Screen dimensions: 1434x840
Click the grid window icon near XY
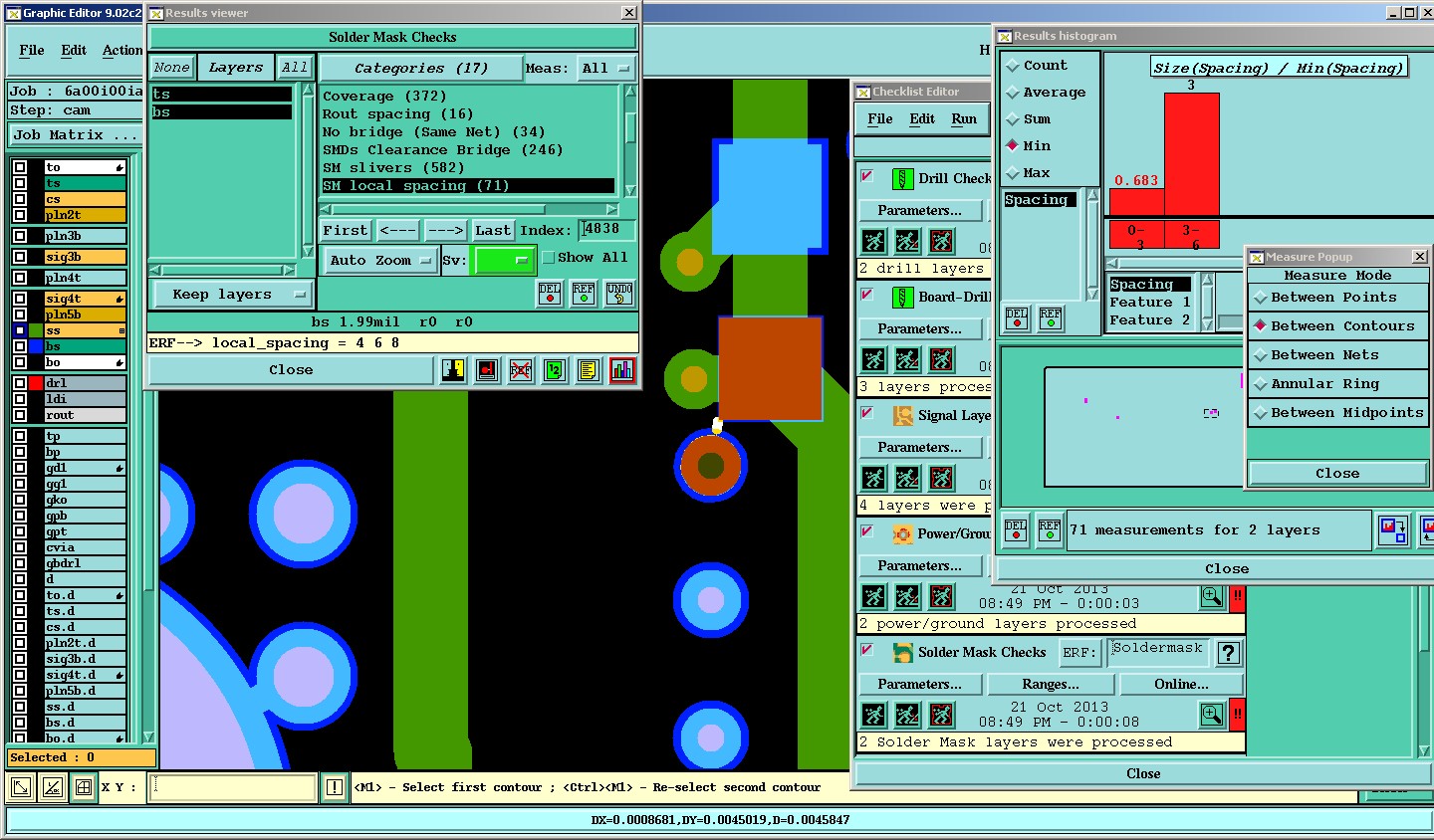(85, 787)
